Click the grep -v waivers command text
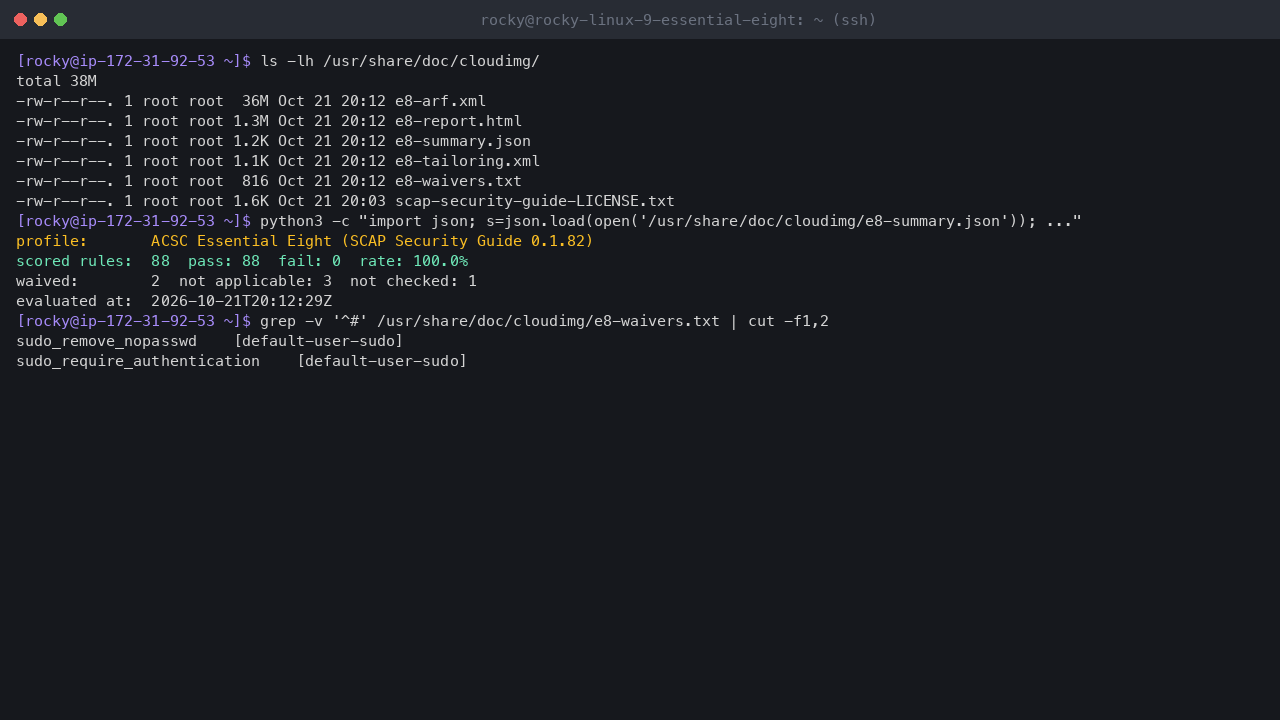1280x720 pixels. tap(544, 321)
